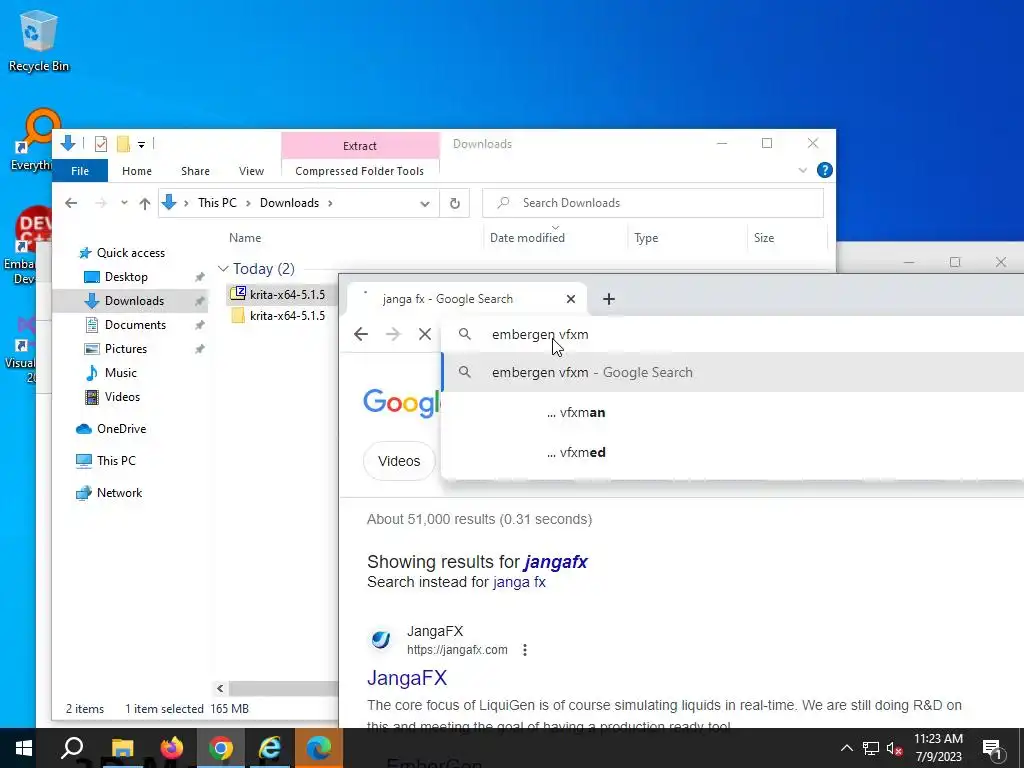
Task: Sort files by the Size column
Action: tap(764, 238)
